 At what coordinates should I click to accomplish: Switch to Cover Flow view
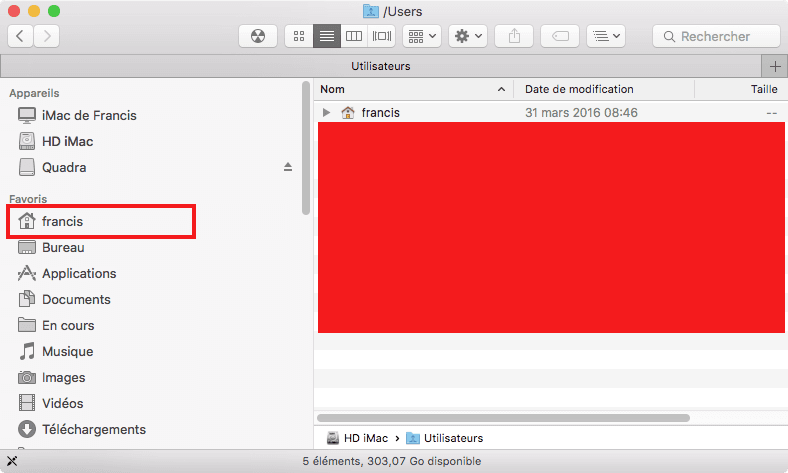(x=381, y=36)
